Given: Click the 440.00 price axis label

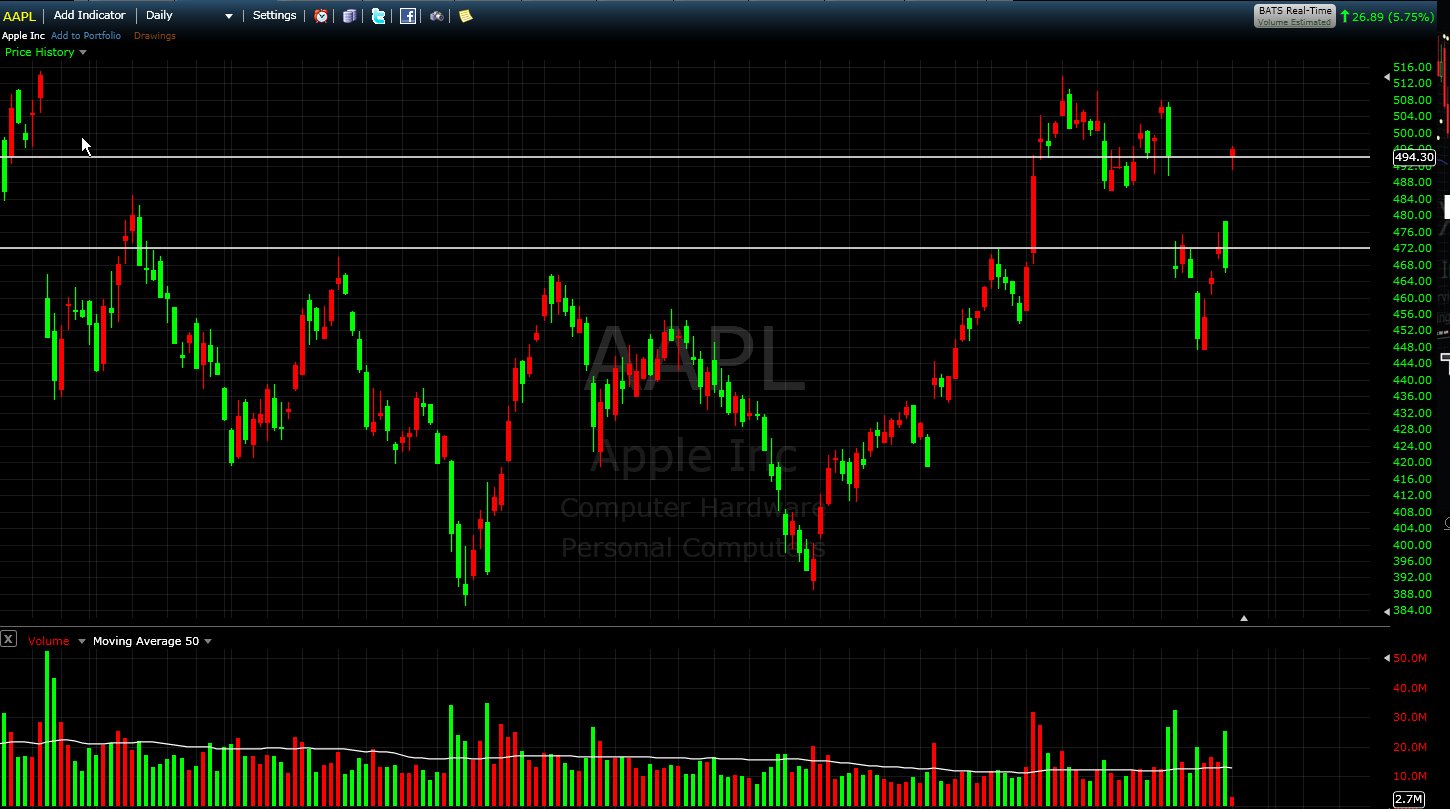Looking at the screenshot, I should click(1412, 380).
